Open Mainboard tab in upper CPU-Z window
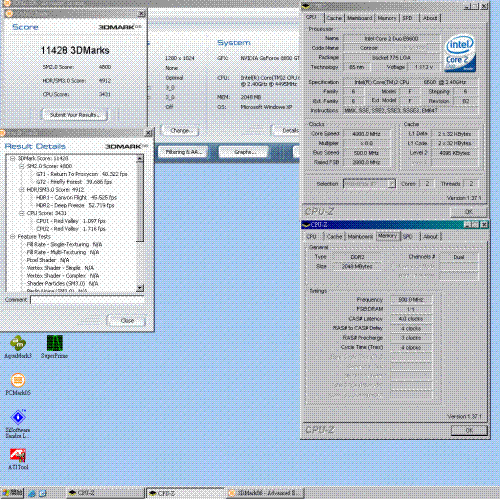This screenshot has width=500, height=499. pyautogui.click(x=360, y=18)
